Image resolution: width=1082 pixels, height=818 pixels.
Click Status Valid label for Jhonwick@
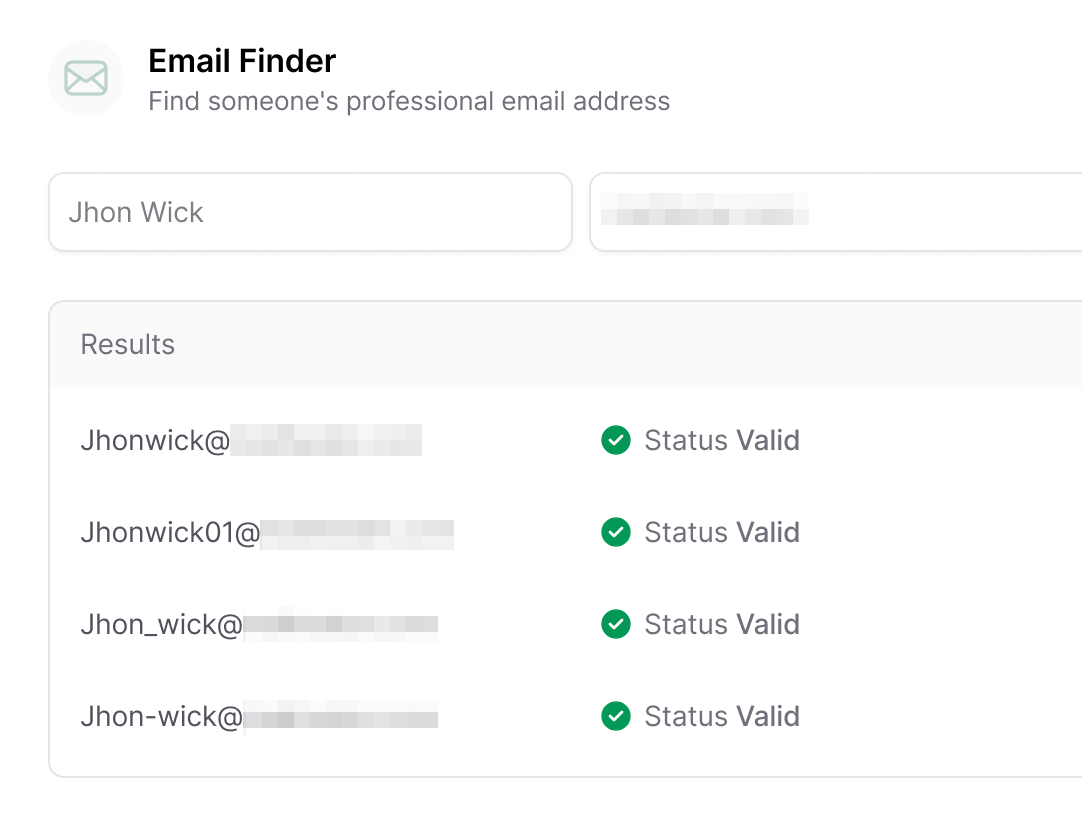point(722,440)
